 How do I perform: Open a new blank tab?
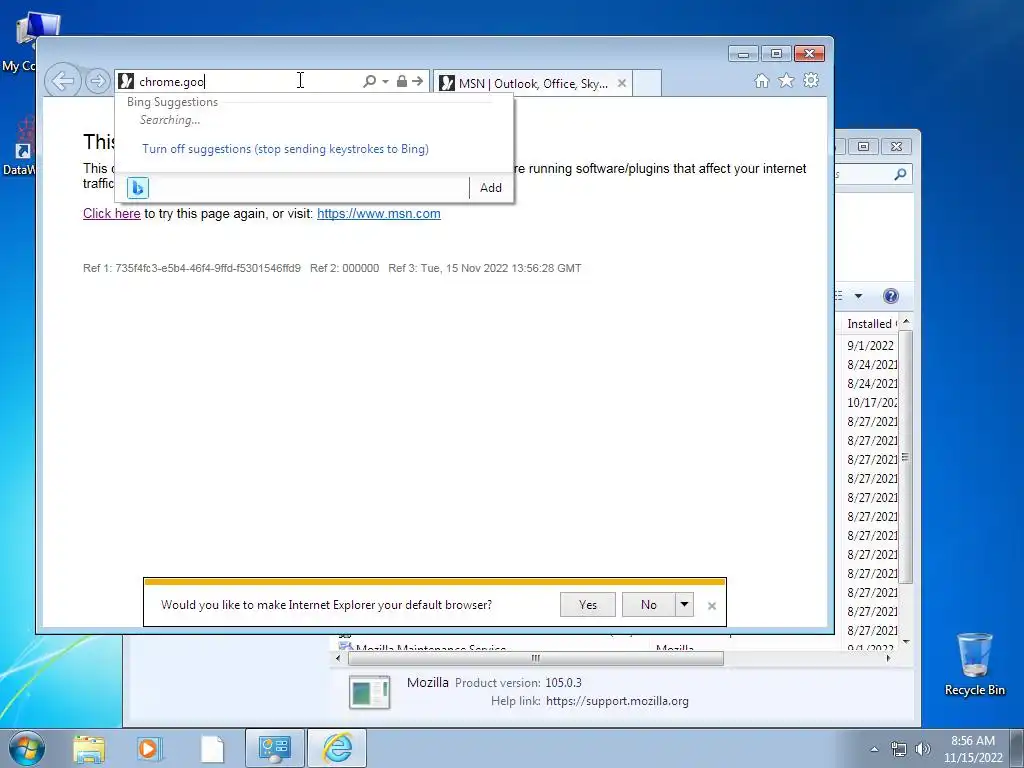[x=647, y=83]
